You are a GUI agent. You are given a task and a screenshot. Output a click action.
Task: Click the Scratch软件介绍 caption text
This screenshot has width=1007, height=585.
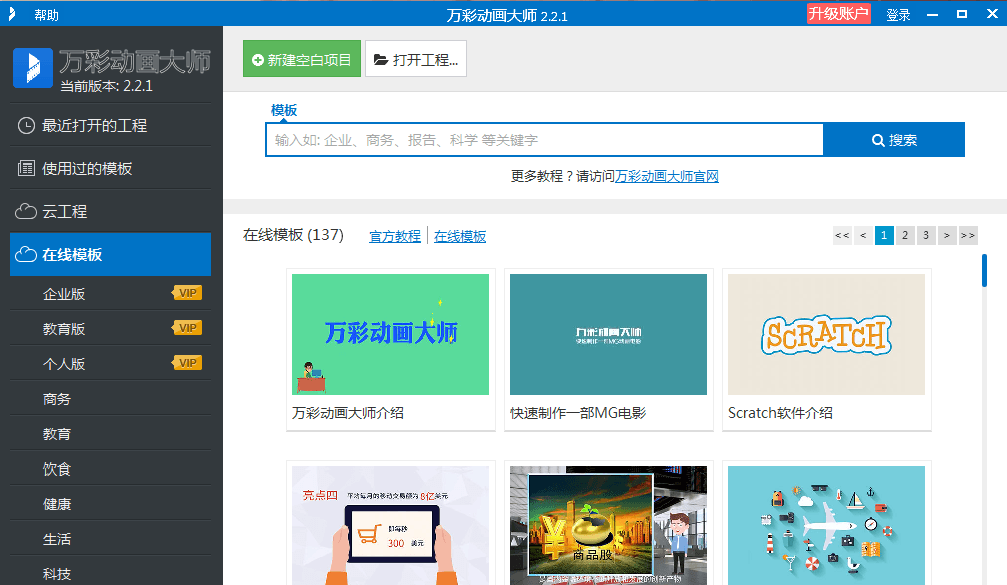pyautogui.click(x=780, y=413)
